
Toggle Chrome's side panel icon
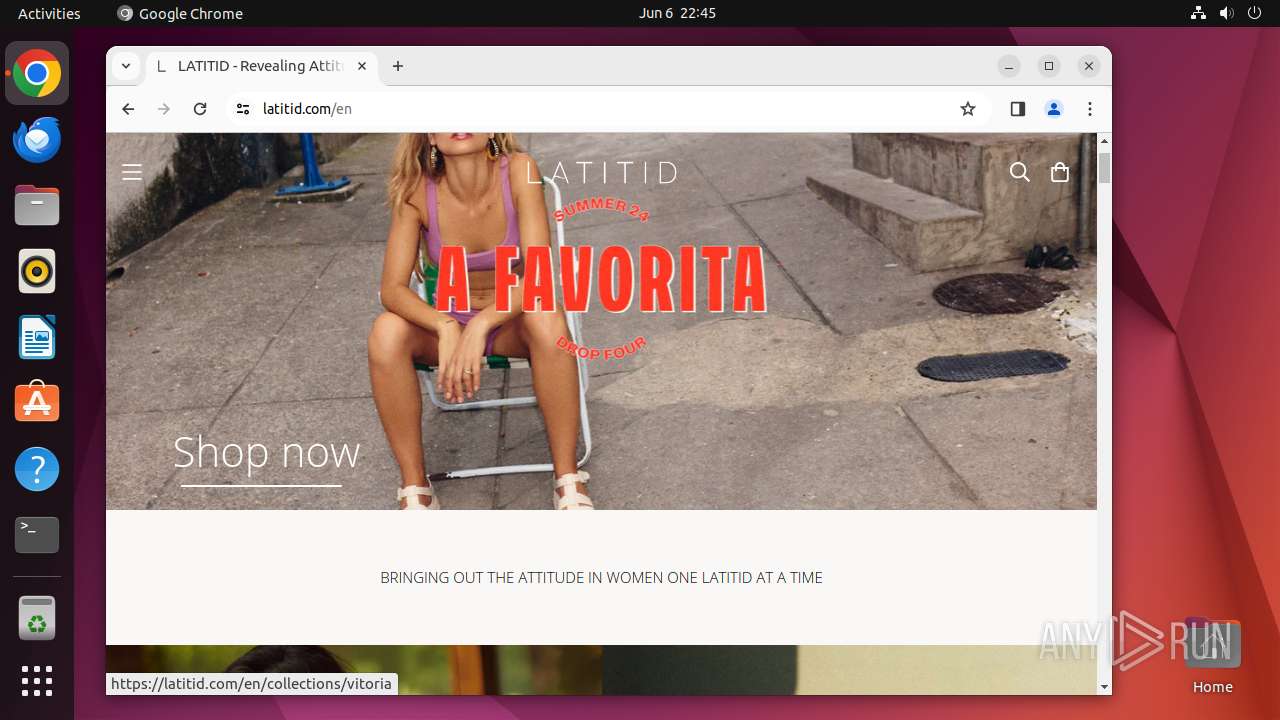click(1018, 109)
